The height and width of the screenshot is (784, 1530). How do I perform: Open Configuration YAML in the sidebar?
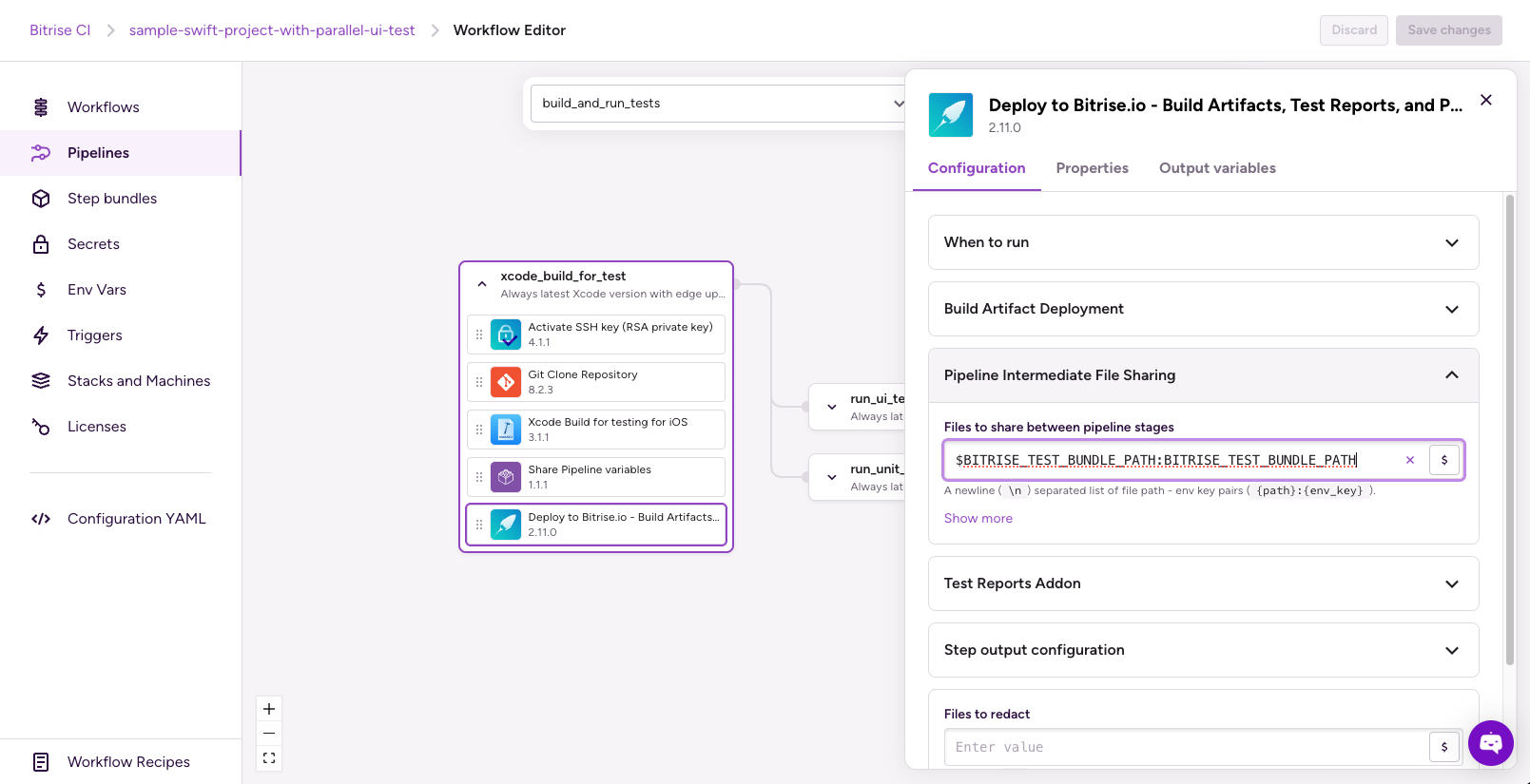click(121, 519)
